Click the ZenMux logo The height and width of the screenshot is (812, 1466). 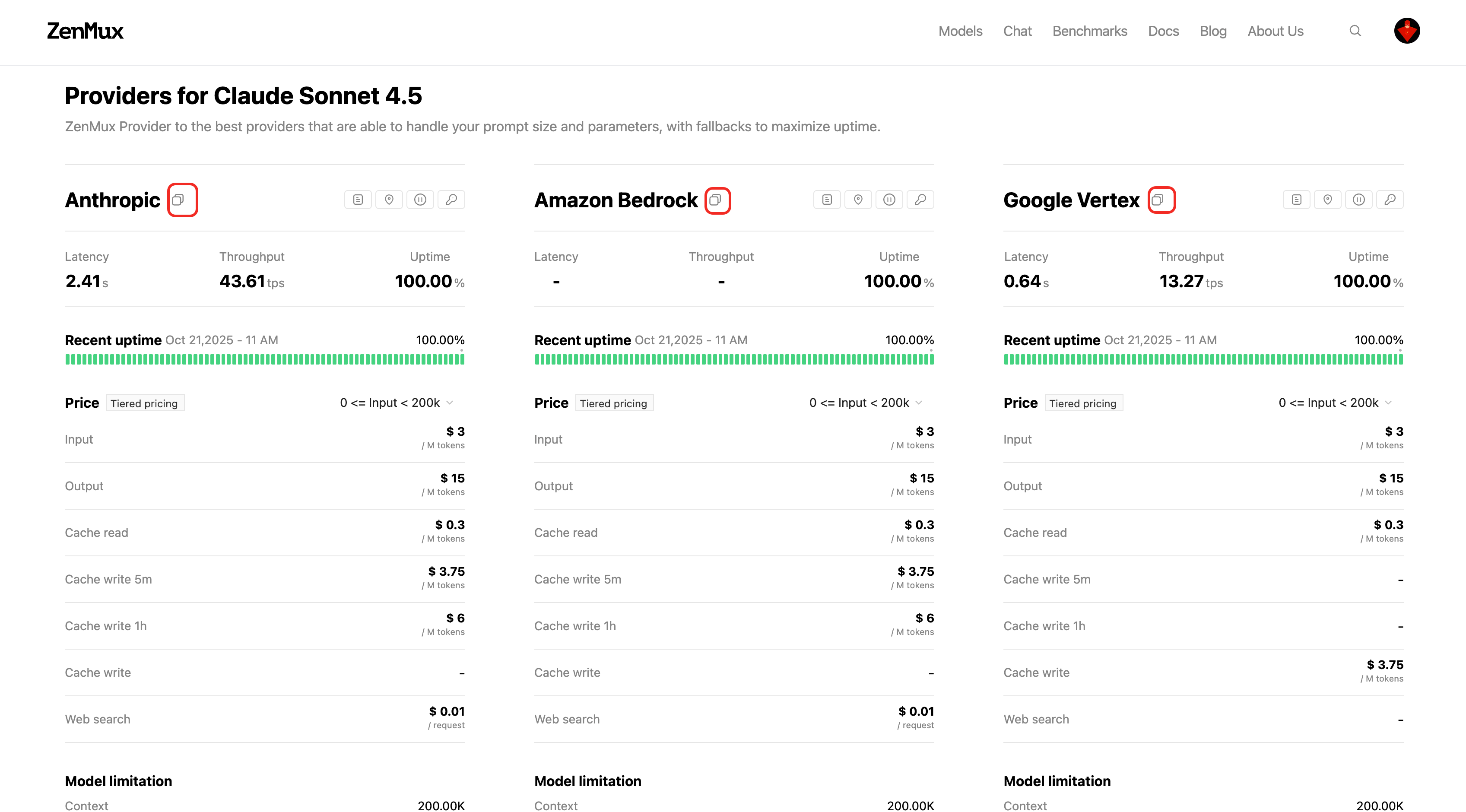(x=86, y=31)
